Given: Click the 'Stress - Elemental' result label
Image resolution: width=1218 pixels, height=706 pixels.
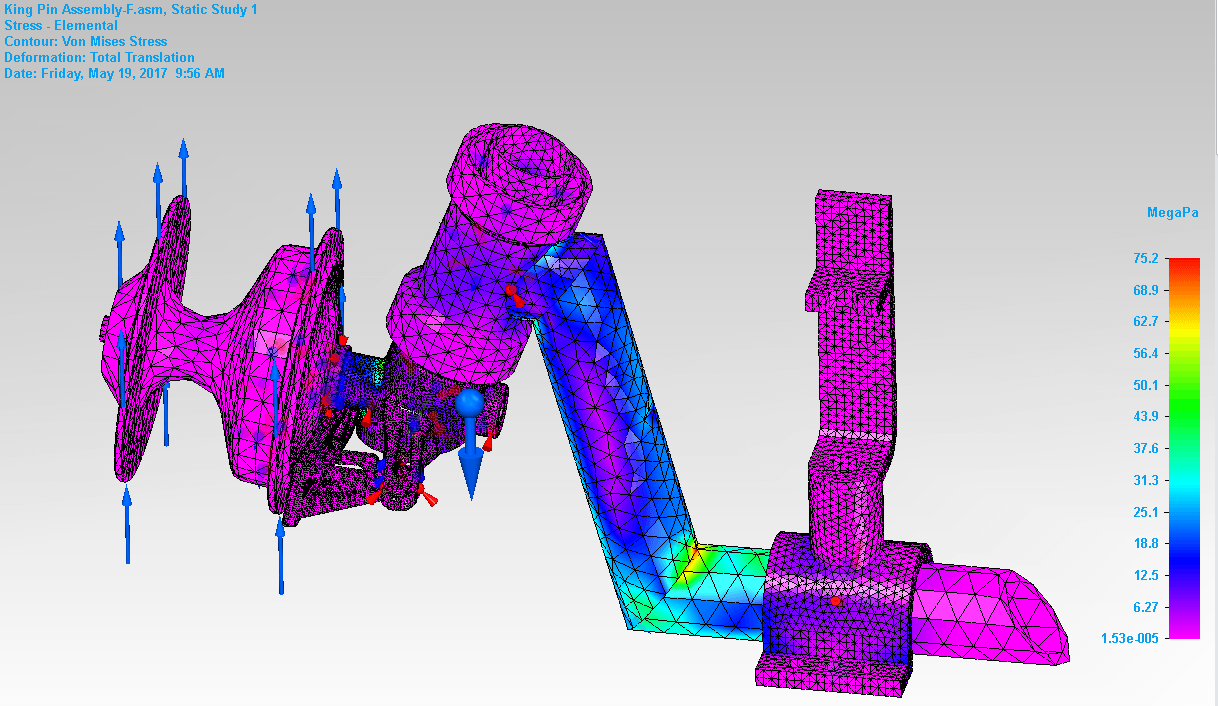Looking at the screenshot, I should point(61,26).
